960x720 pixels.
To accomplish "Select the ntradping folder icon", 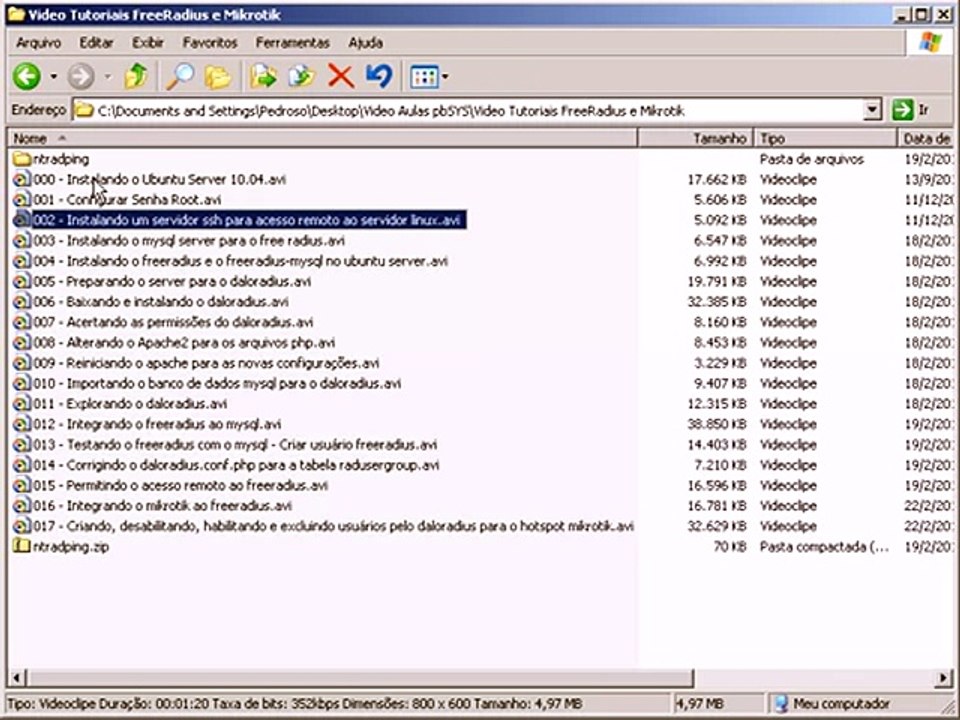I will (22, 159).
